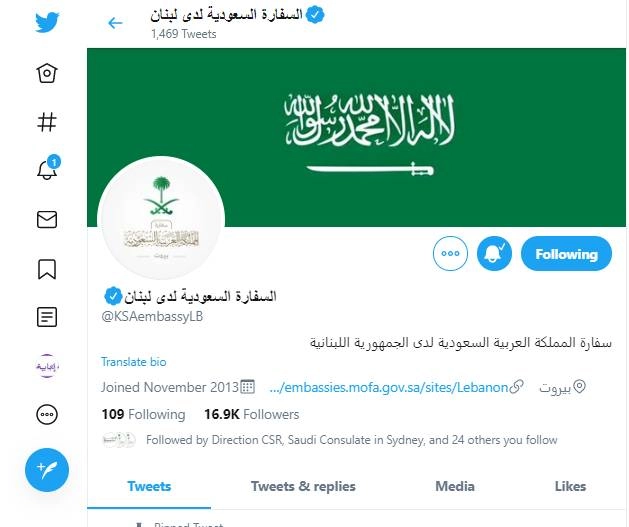Expand the More circle menu in sidebar

coord(47,415)
